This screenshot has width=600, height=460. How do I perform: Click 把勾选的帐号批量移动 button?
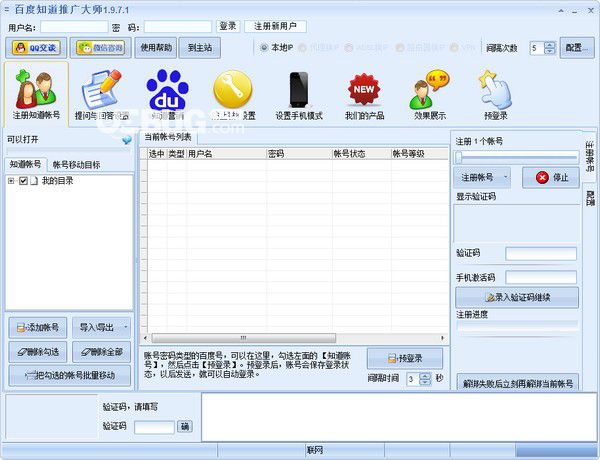tap(70, 375)
